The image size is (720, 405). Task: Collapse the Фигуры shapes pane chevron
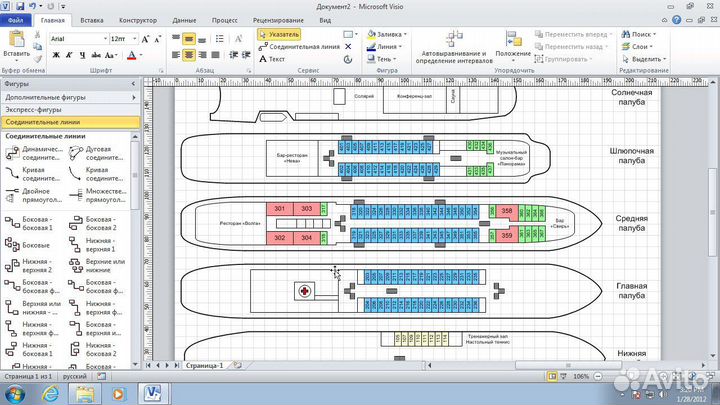coord(134,84)
